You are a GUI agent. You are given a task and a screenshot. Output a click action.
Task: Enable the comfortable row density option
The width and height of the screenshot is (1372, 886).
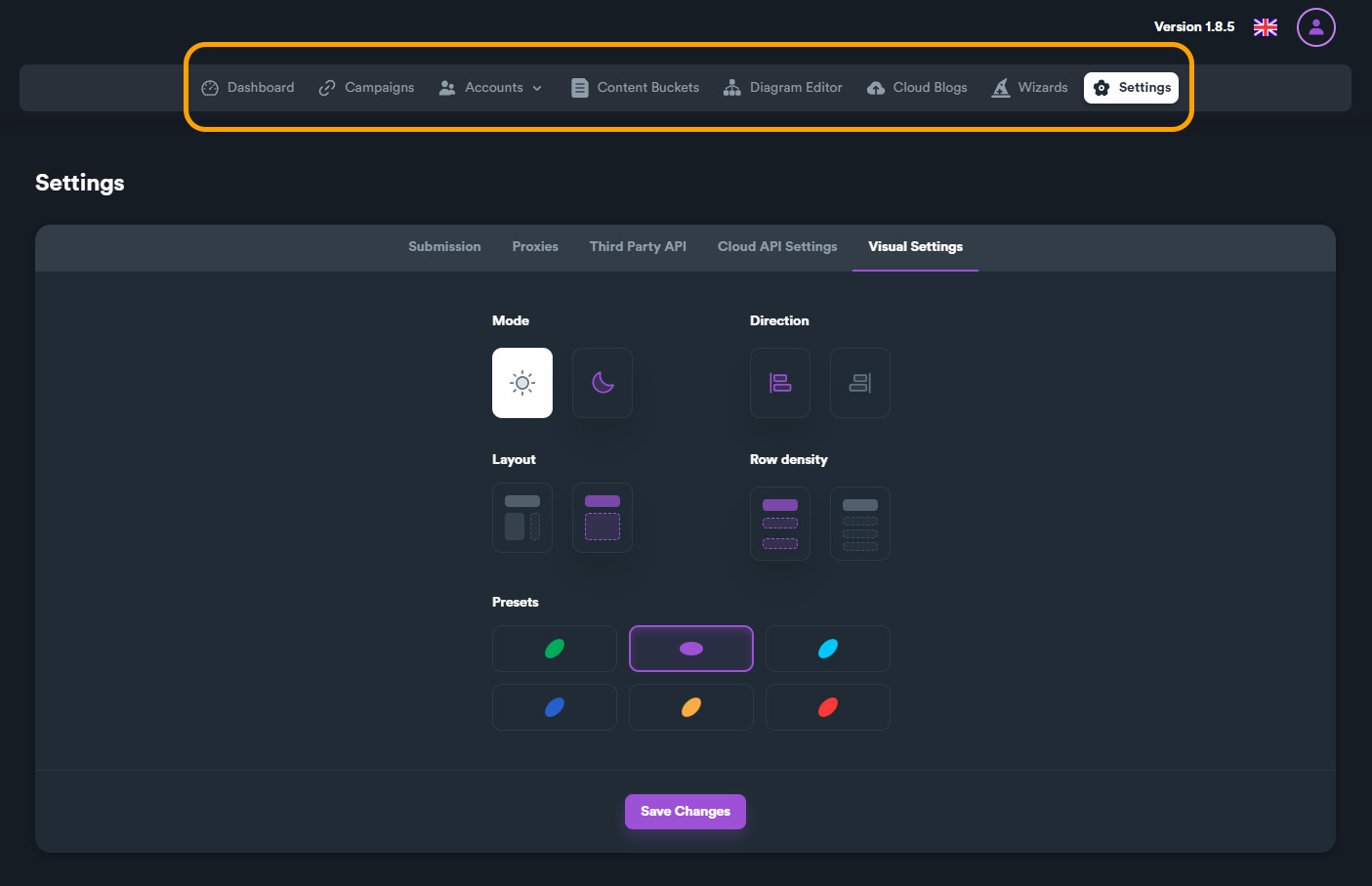(780, 524)
